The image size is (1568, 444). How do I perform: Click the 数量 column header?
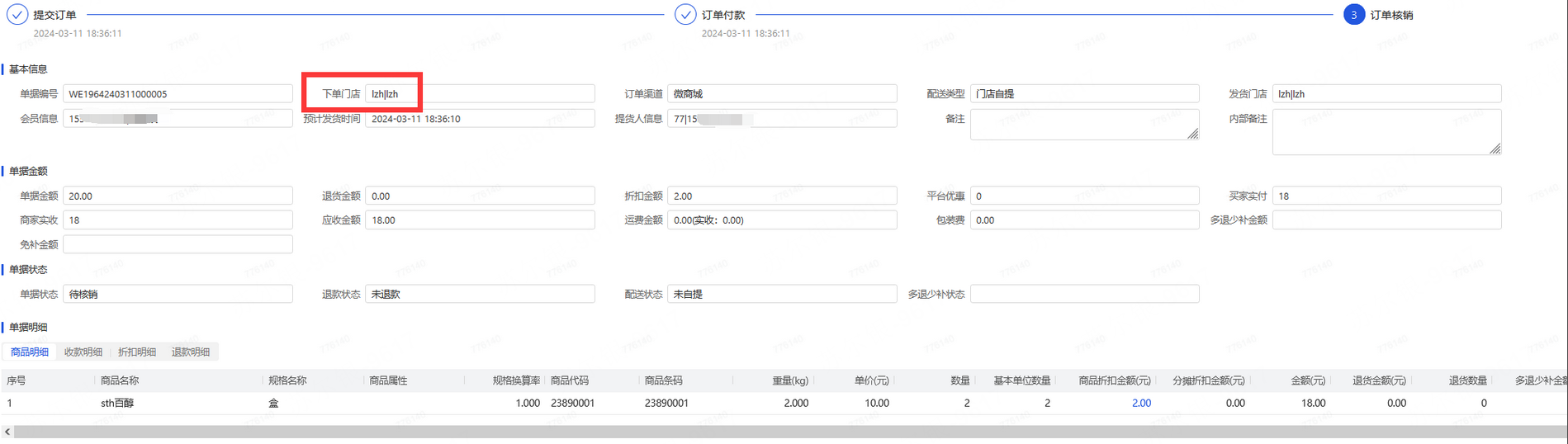pos(960,381)
